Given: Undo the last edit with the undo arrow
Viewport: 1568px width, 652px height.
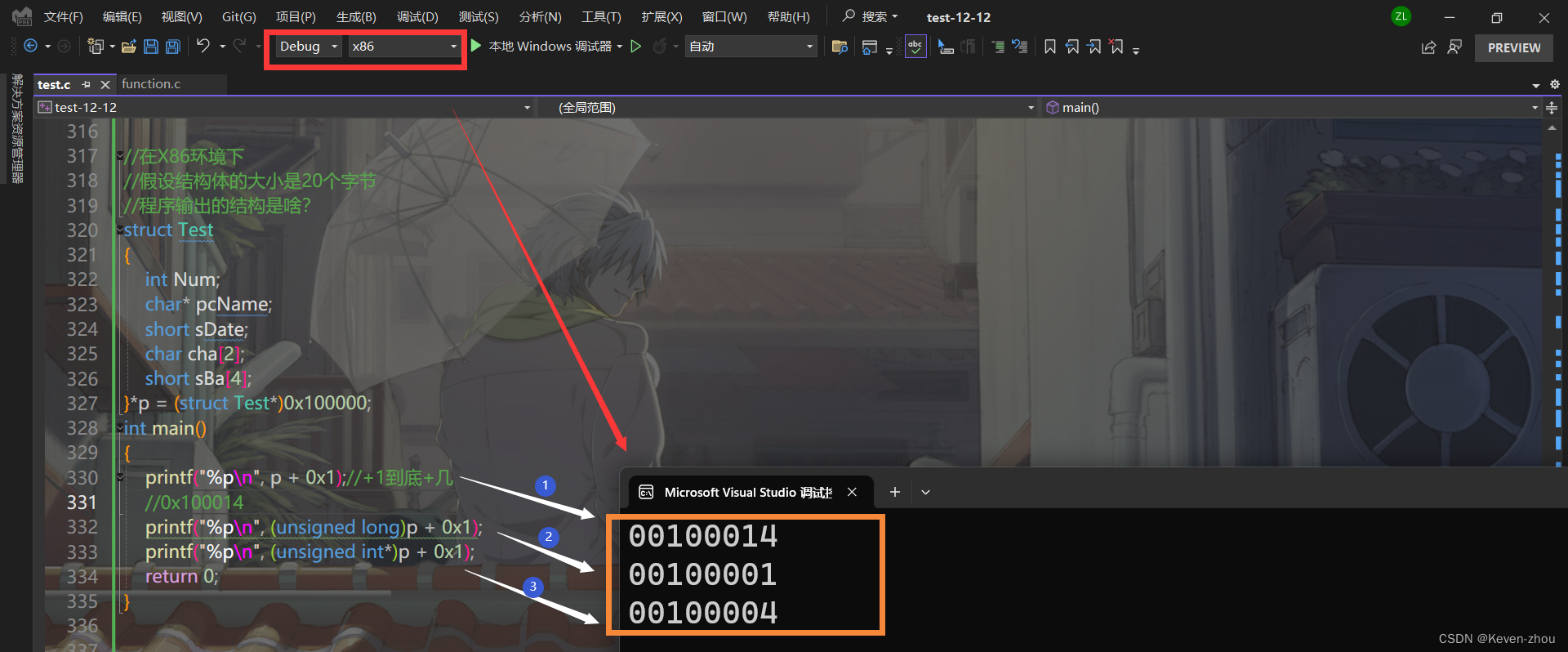Looking at the screenshot, I should click(x=203, y=46).
